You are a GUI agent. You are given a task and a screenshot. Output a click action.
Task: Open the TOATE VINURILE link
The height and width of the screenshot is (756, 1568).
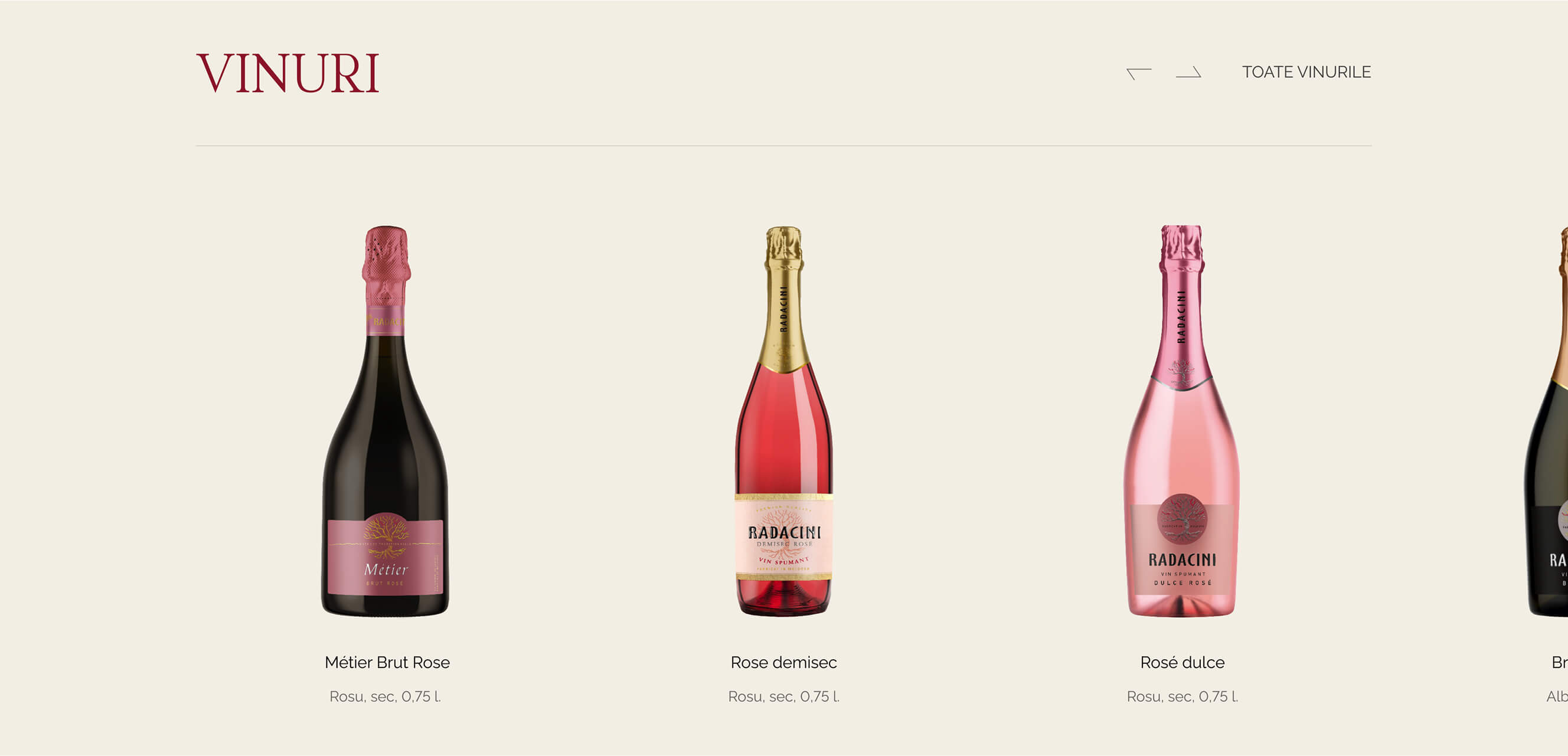point(1306,72)
